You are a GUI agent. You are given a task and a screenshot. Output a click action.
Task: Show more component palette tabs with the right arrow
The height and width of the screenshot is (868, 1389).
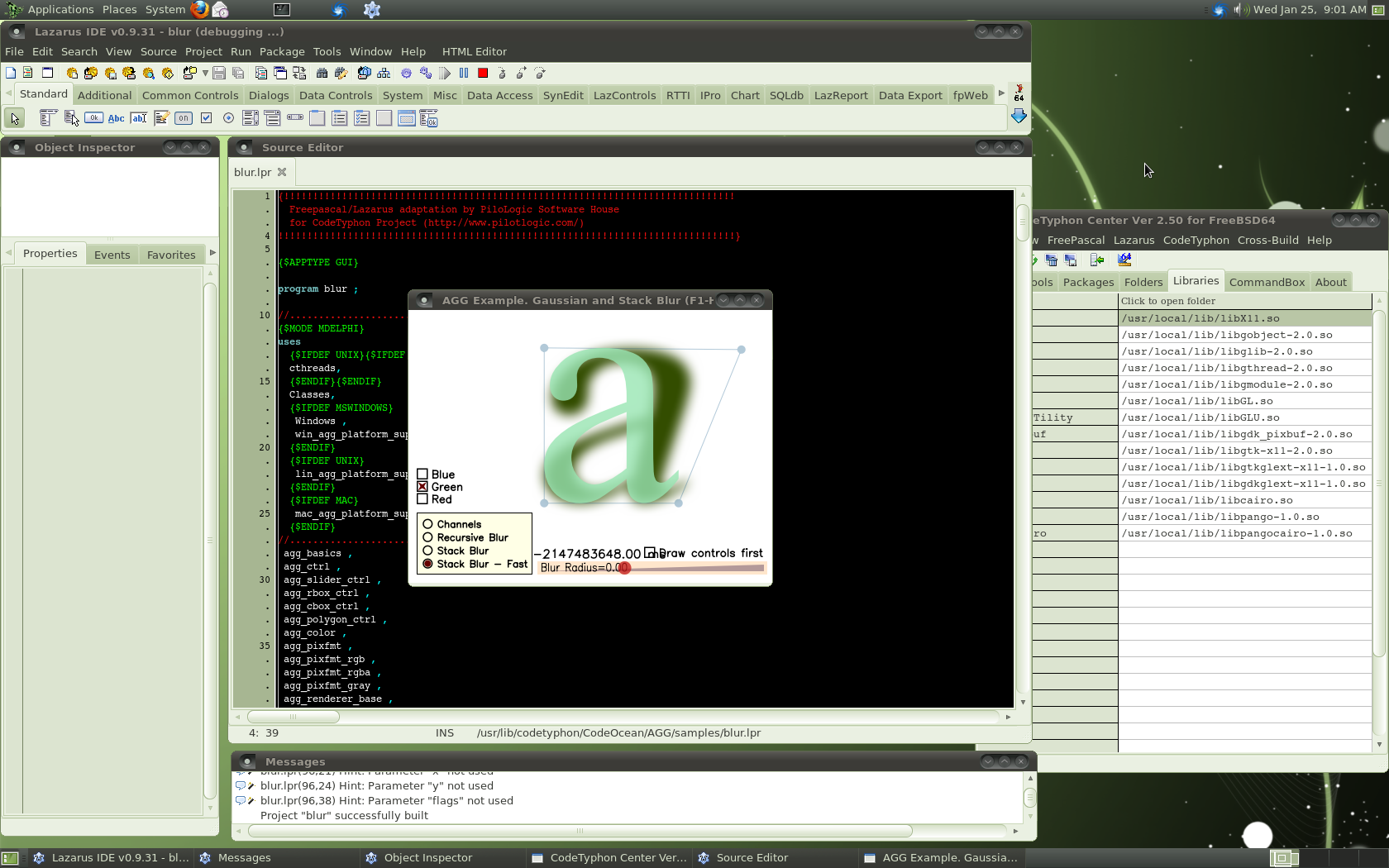(1001, 93)
